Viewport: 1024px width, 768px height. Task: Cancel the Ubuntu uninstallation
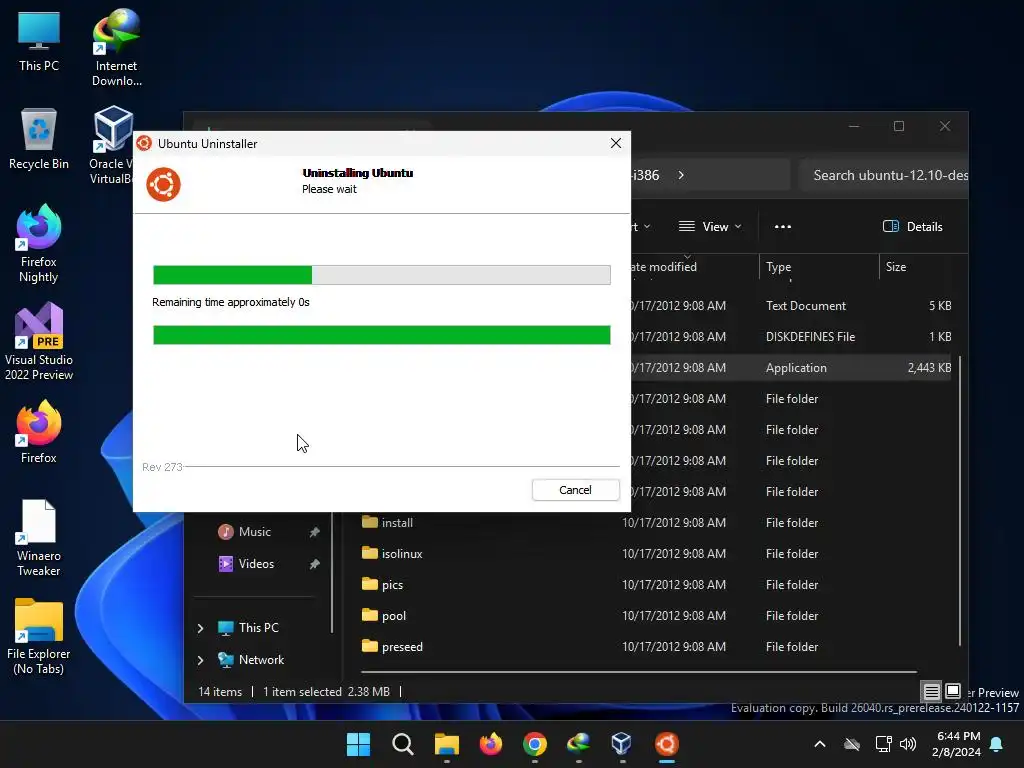575,490
